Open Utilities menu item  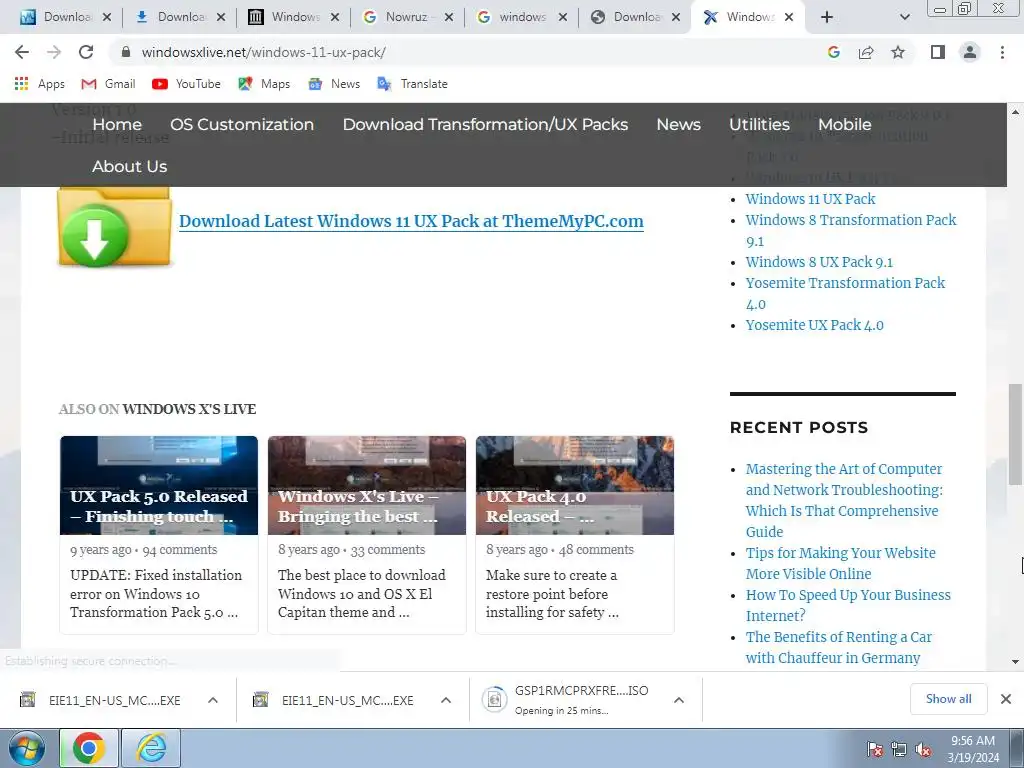[x=760, y=124]
